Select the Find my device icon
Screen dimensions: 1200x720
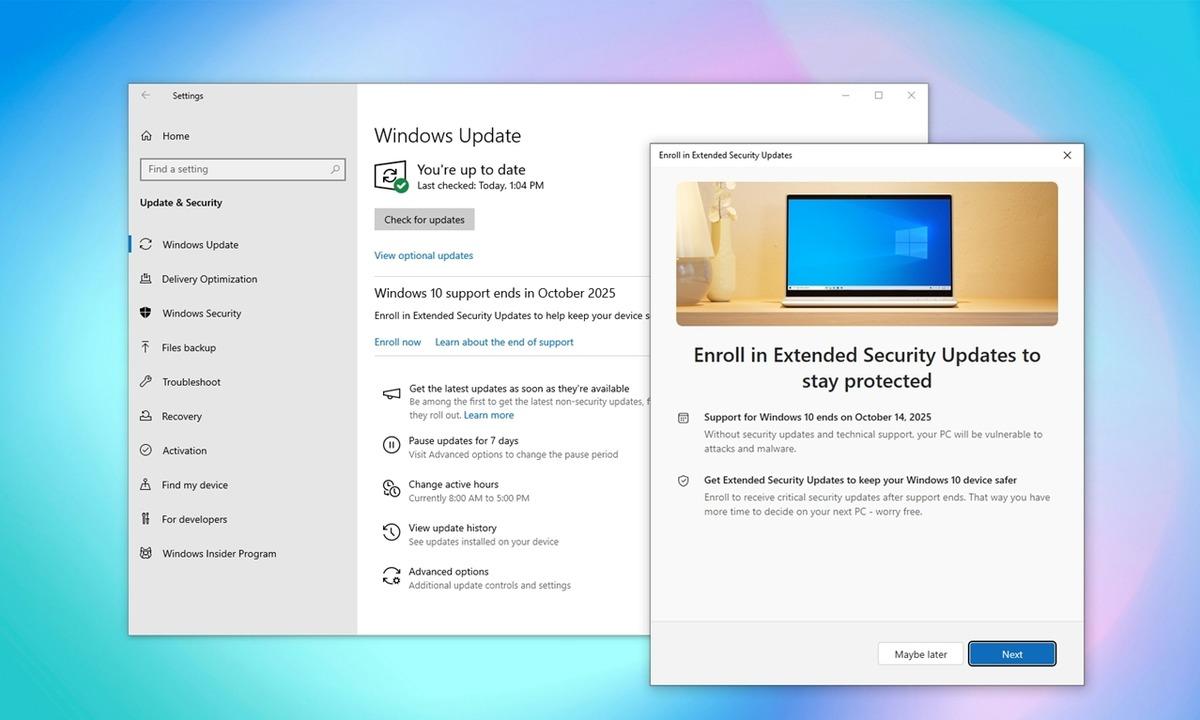pos(146,485)
